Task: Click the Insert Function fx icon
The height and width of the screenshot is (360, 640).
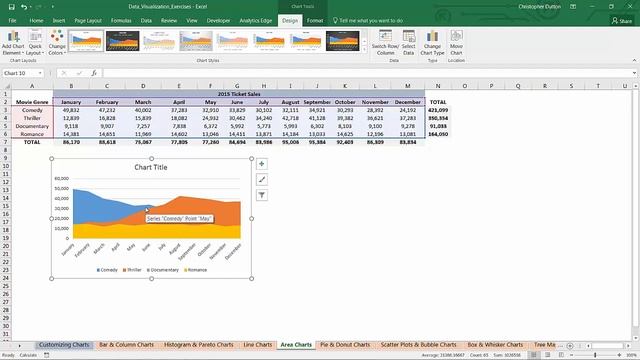Action: pyautogui.click(x=94, y=73)
